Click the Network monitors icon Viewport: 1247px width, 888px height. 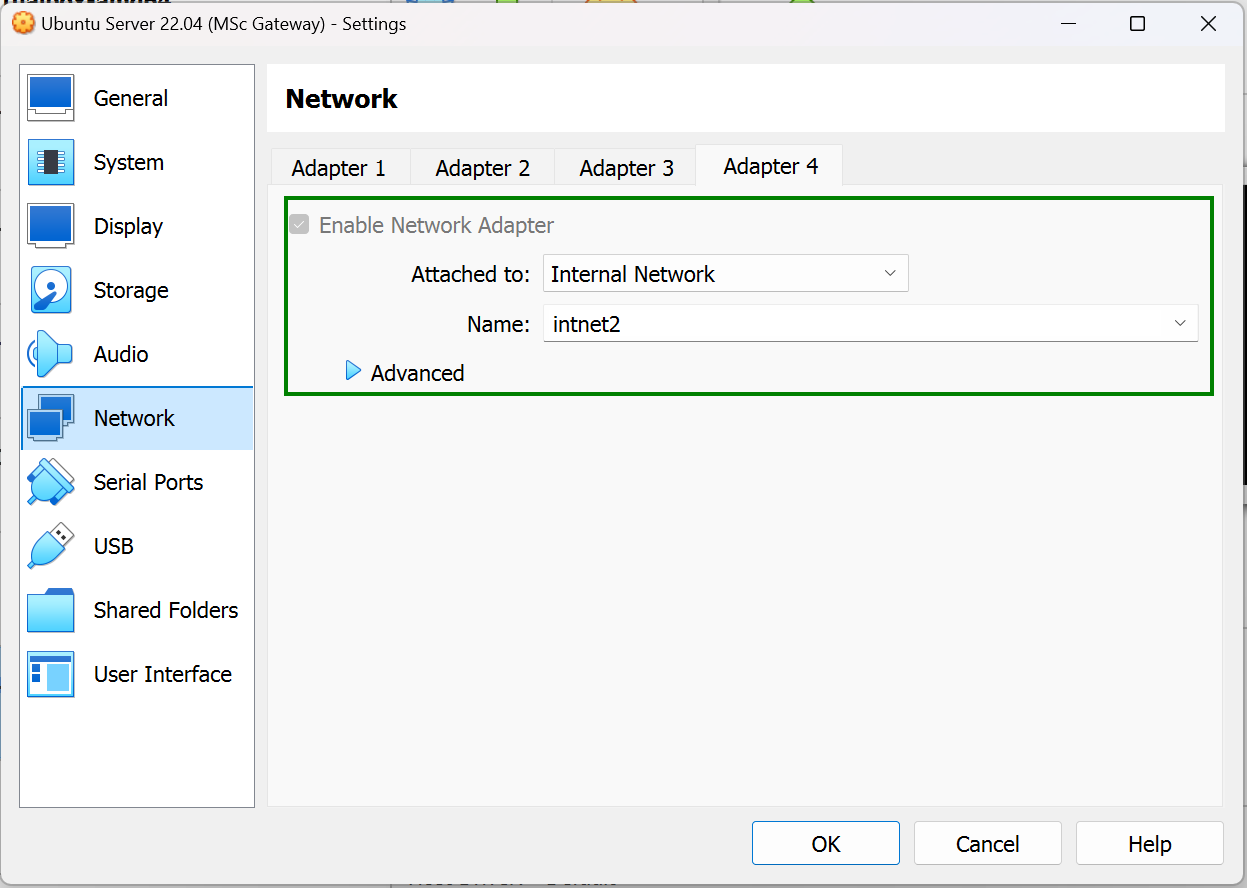[x=50, y=418]
